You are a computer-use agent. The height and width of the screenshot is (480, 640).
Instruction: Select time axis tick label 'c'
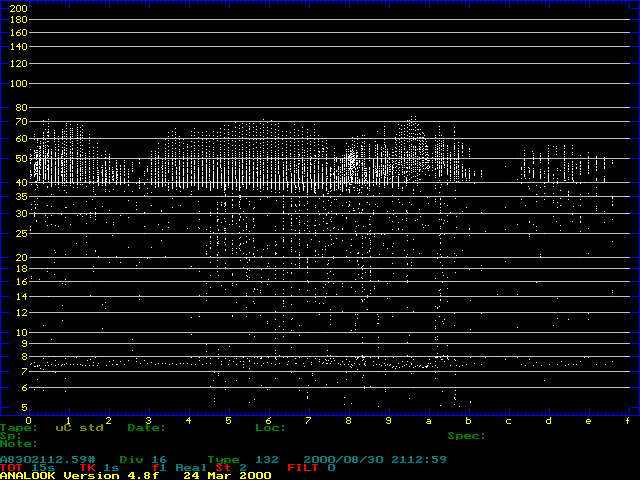509,421
